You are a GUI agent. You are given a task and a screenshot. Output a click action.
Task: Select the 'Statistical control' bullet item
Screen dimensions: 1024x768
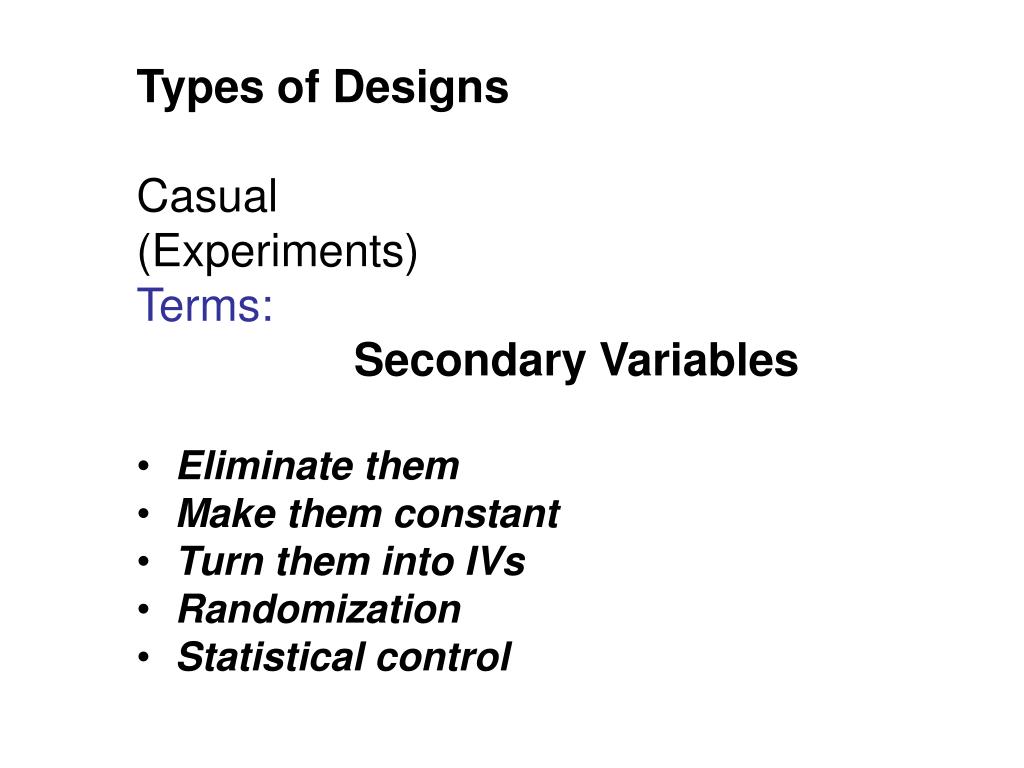click(344, 657)
